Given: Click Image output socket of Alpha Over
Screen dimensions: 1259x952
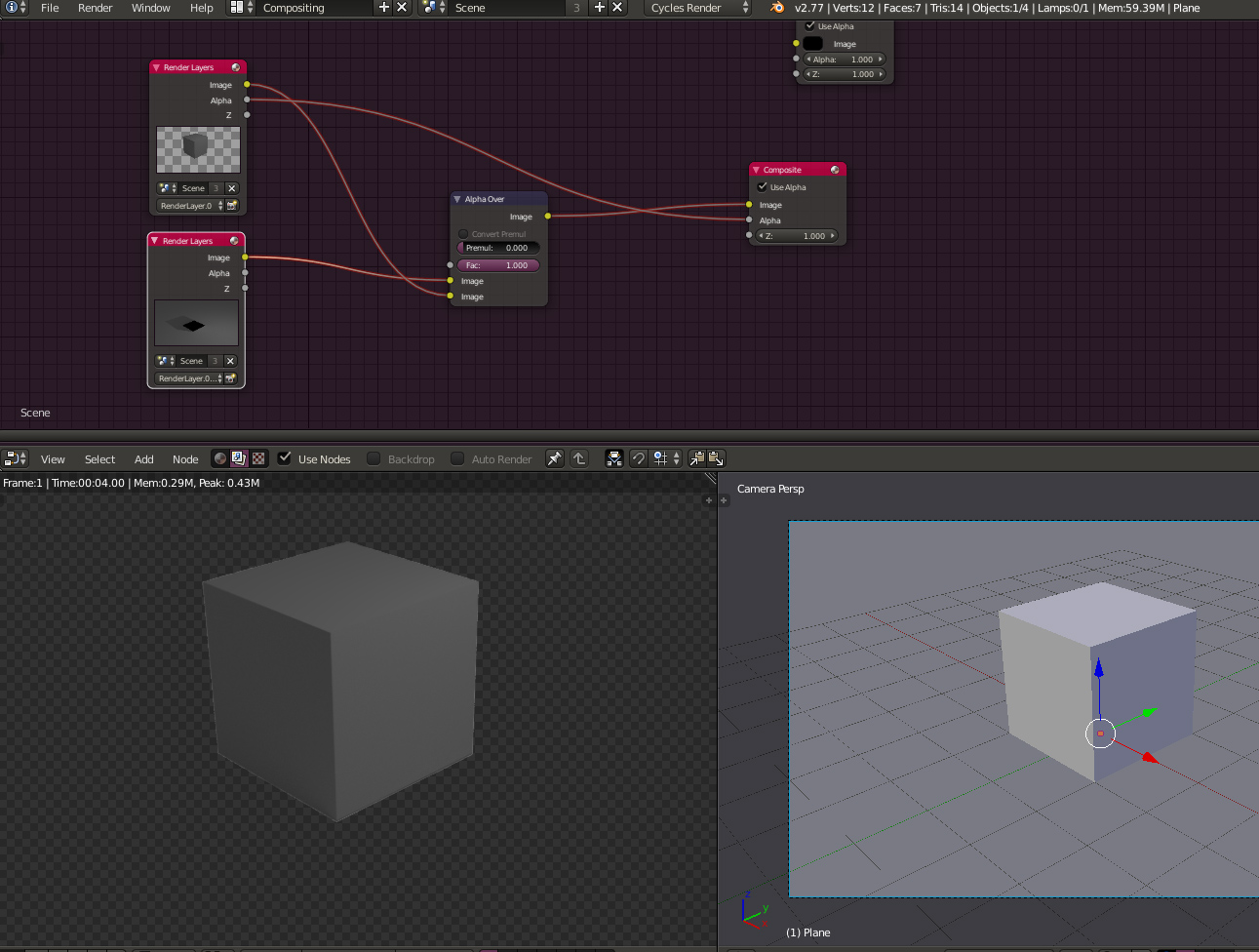Looking at the screenshot, I should point(547,216).
